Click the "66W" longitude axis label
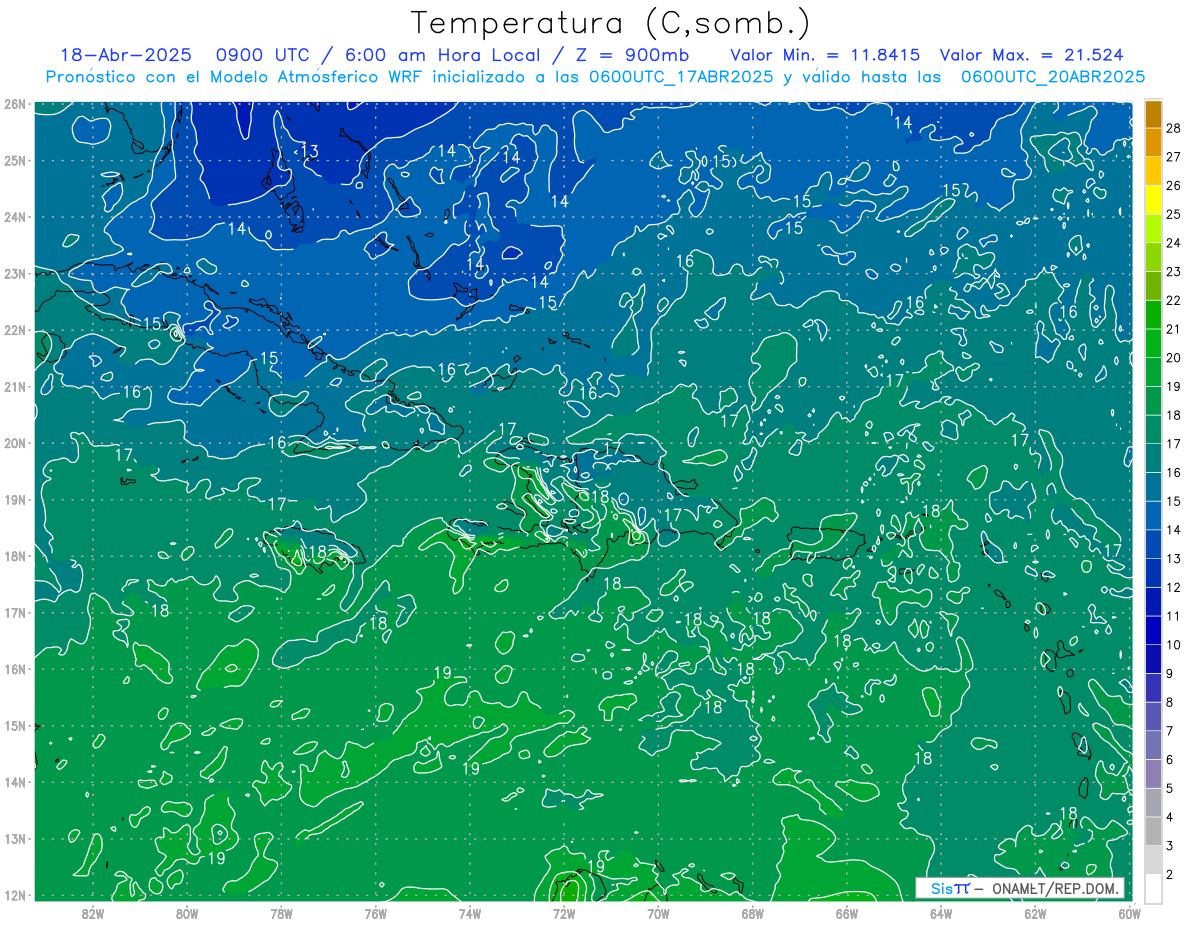This screenshot has height=927, width=1200. click(x=847, y=913)
